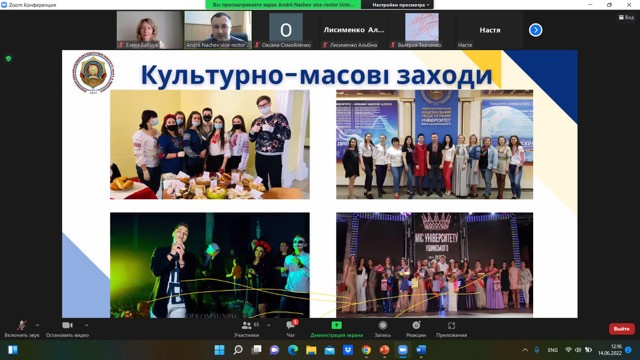Image resolution: width=640 pixels, height=360 pixels.
Task: Select Andrii Nachev video thumbnail
Action: point(218,30)
